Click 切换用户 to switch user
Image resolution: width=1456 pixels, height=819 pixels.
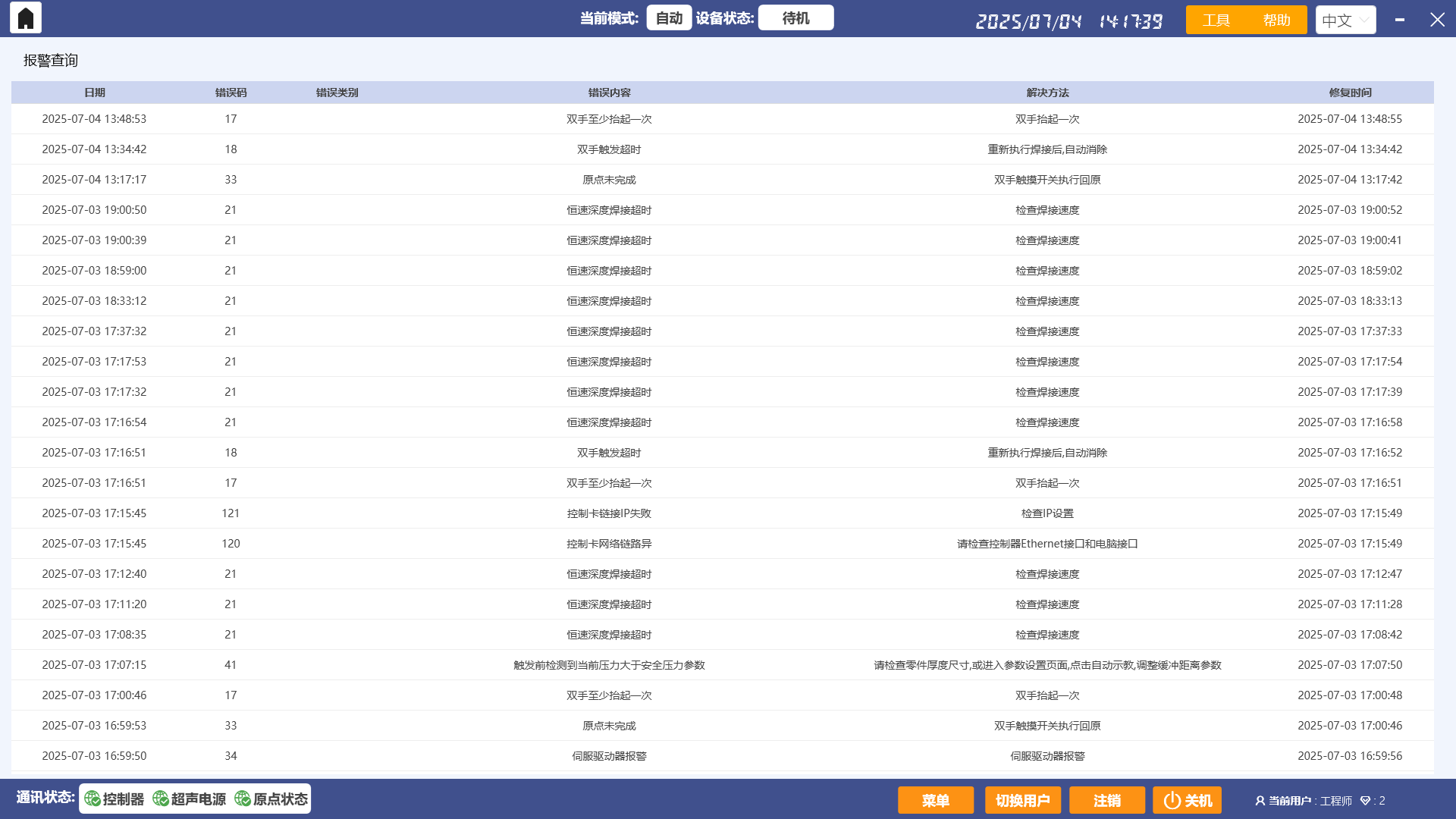click(x=1023, y=800)
